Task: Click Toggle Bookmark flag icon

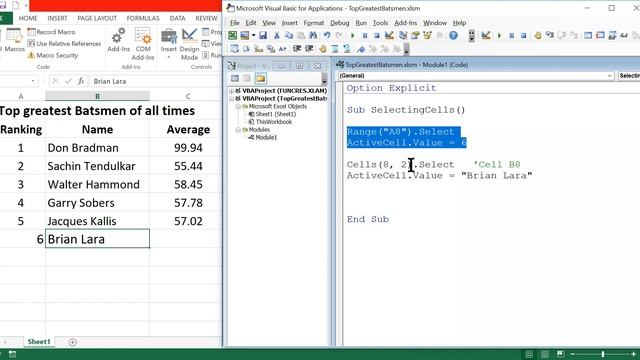Action: (360, 49)
